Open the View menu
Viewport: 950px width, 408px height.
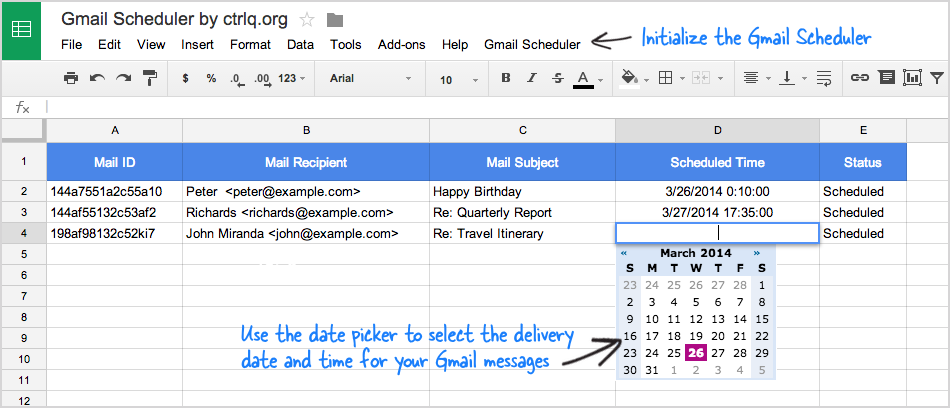(151, 44)
